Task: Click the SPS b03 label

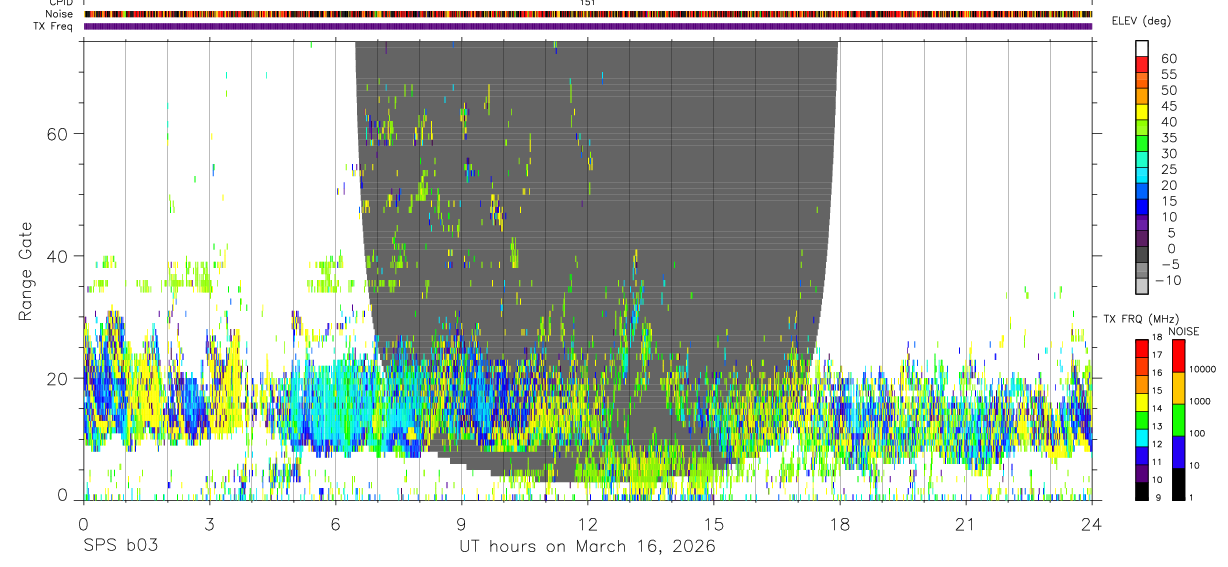Action: [x=119, y=546]
